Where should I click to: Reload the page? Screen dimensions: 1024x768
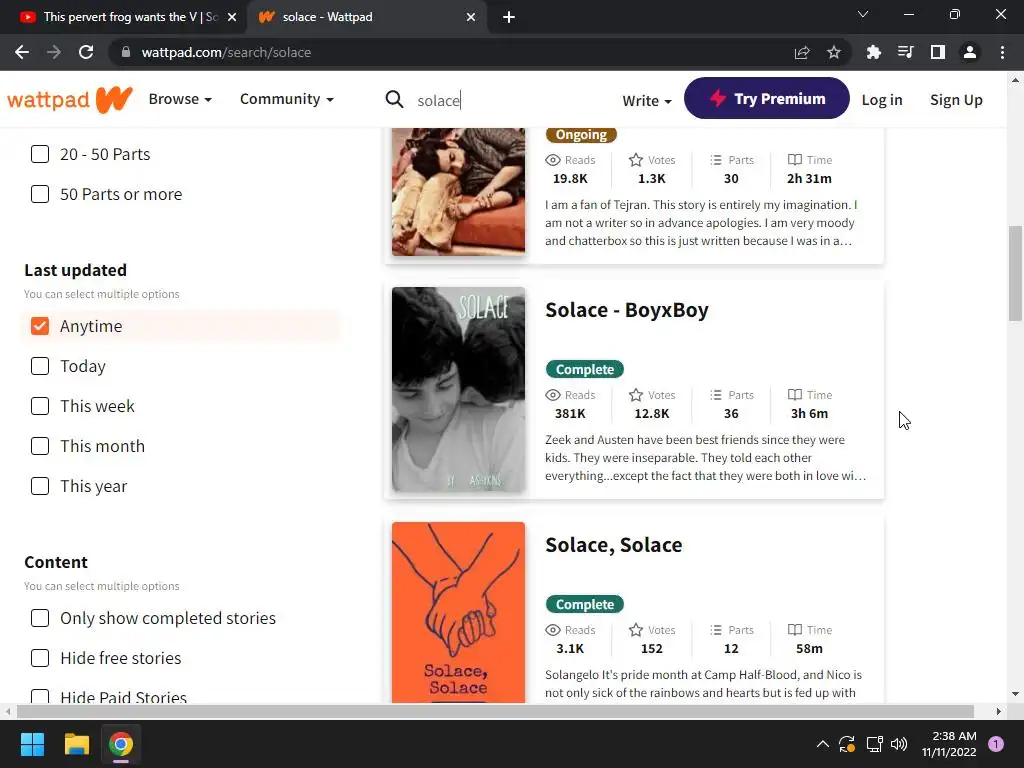coord(86,52)
